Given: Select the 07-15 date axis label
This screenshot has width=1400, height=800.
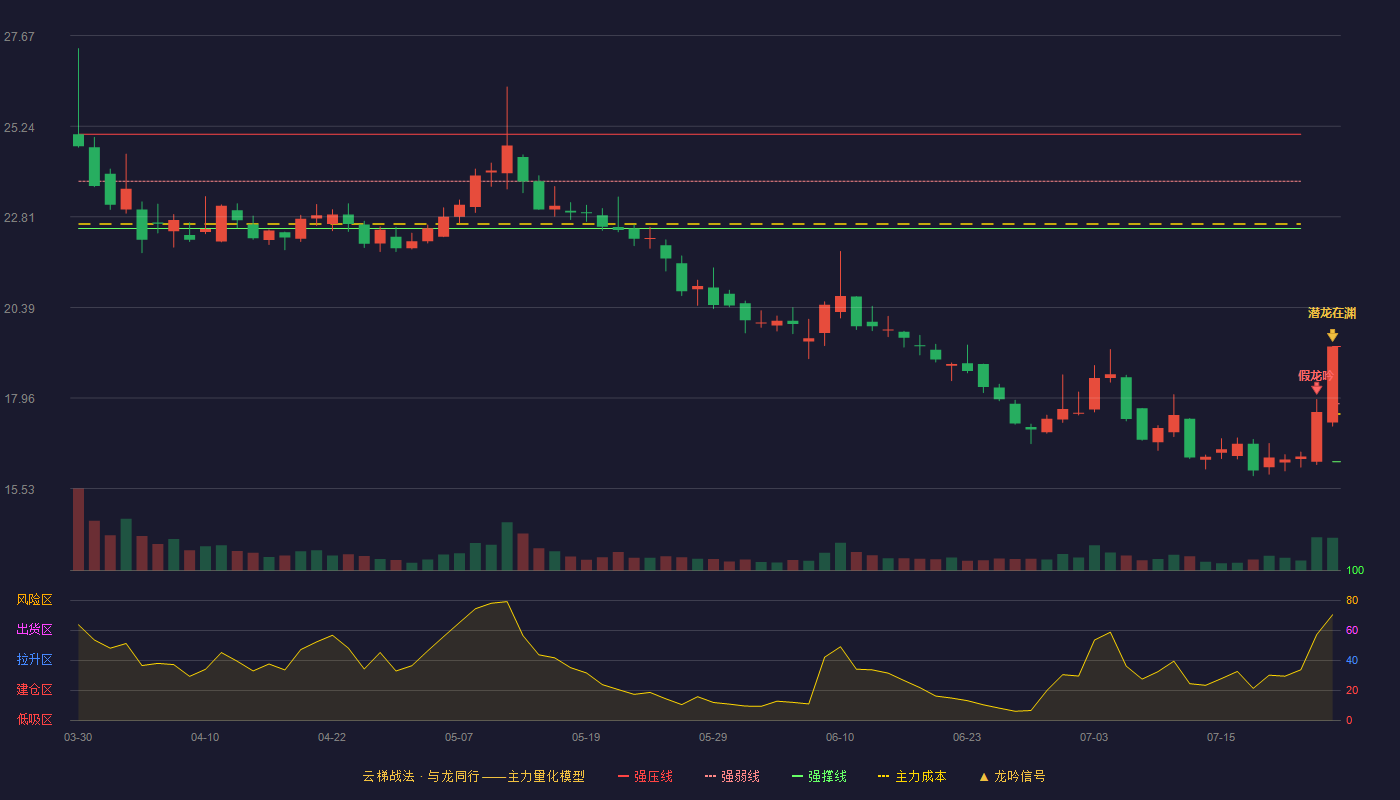Looking at the screenshot, I should (x=1221, y=737).
